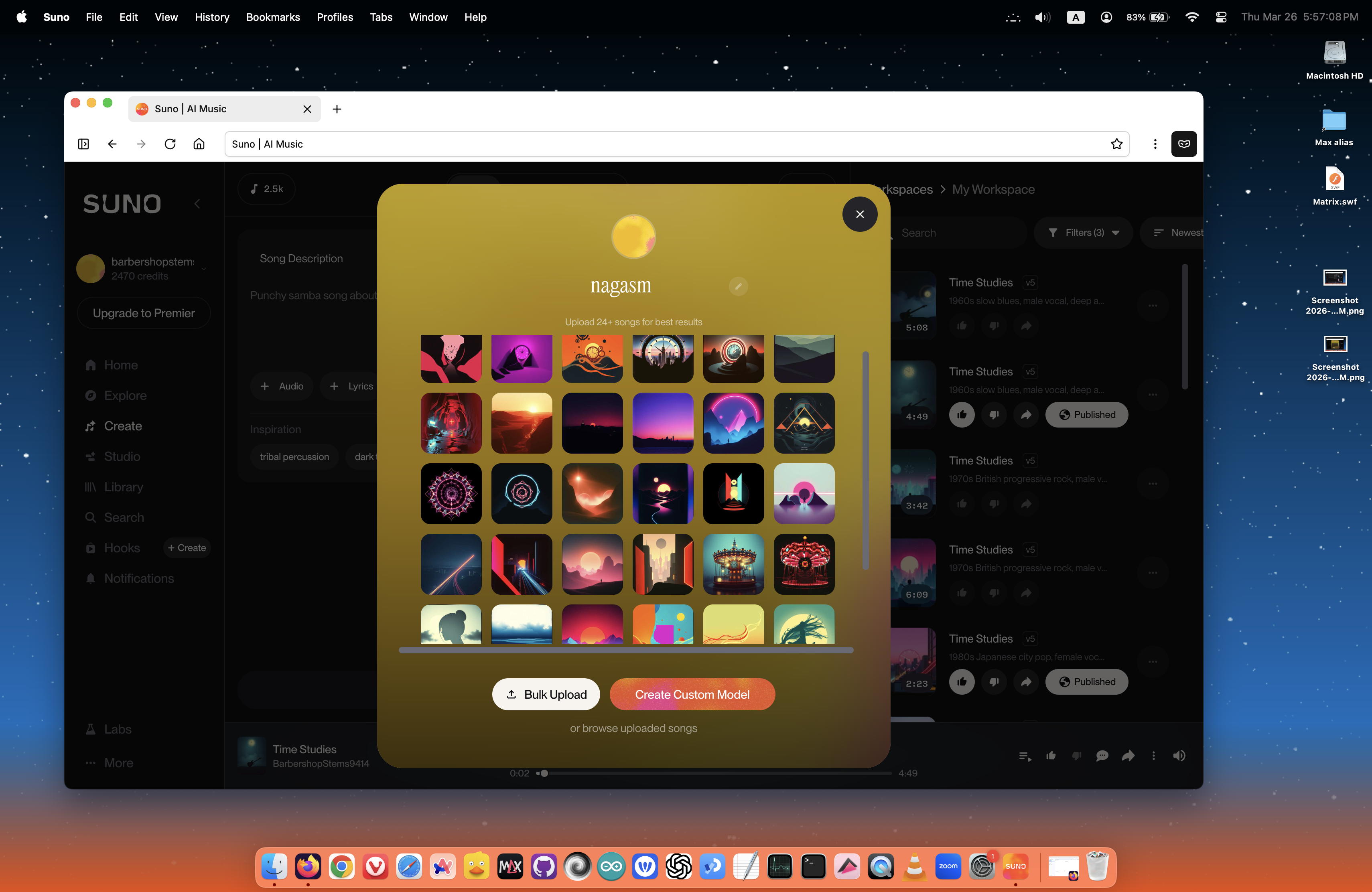Viewport: 1372px width, 892px height.
Task: Toggle dislike on the 2:23 Time Studies song
Action: tap(994, 682)
